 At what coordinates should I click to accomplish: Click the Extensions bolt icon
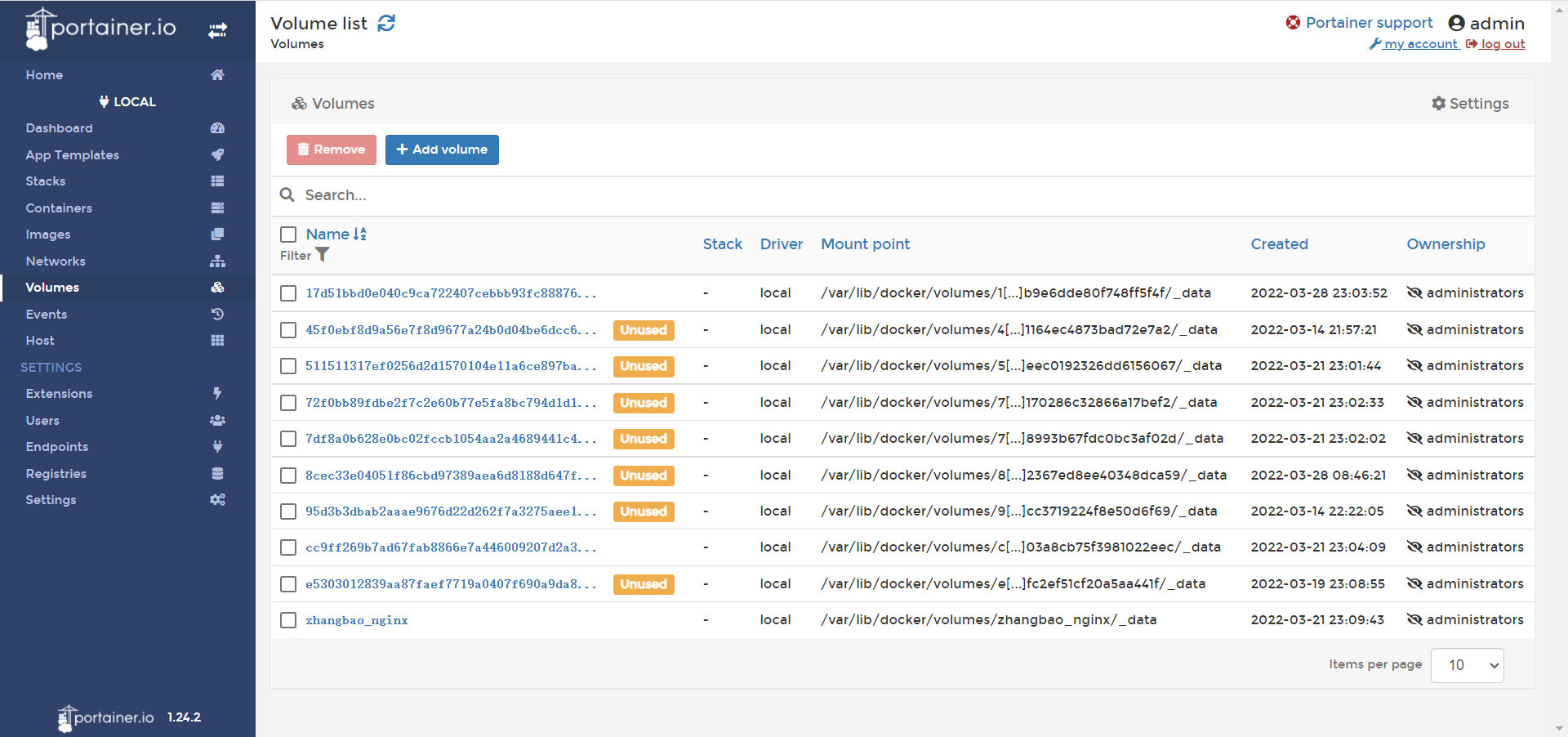click(x=217, y=394)
